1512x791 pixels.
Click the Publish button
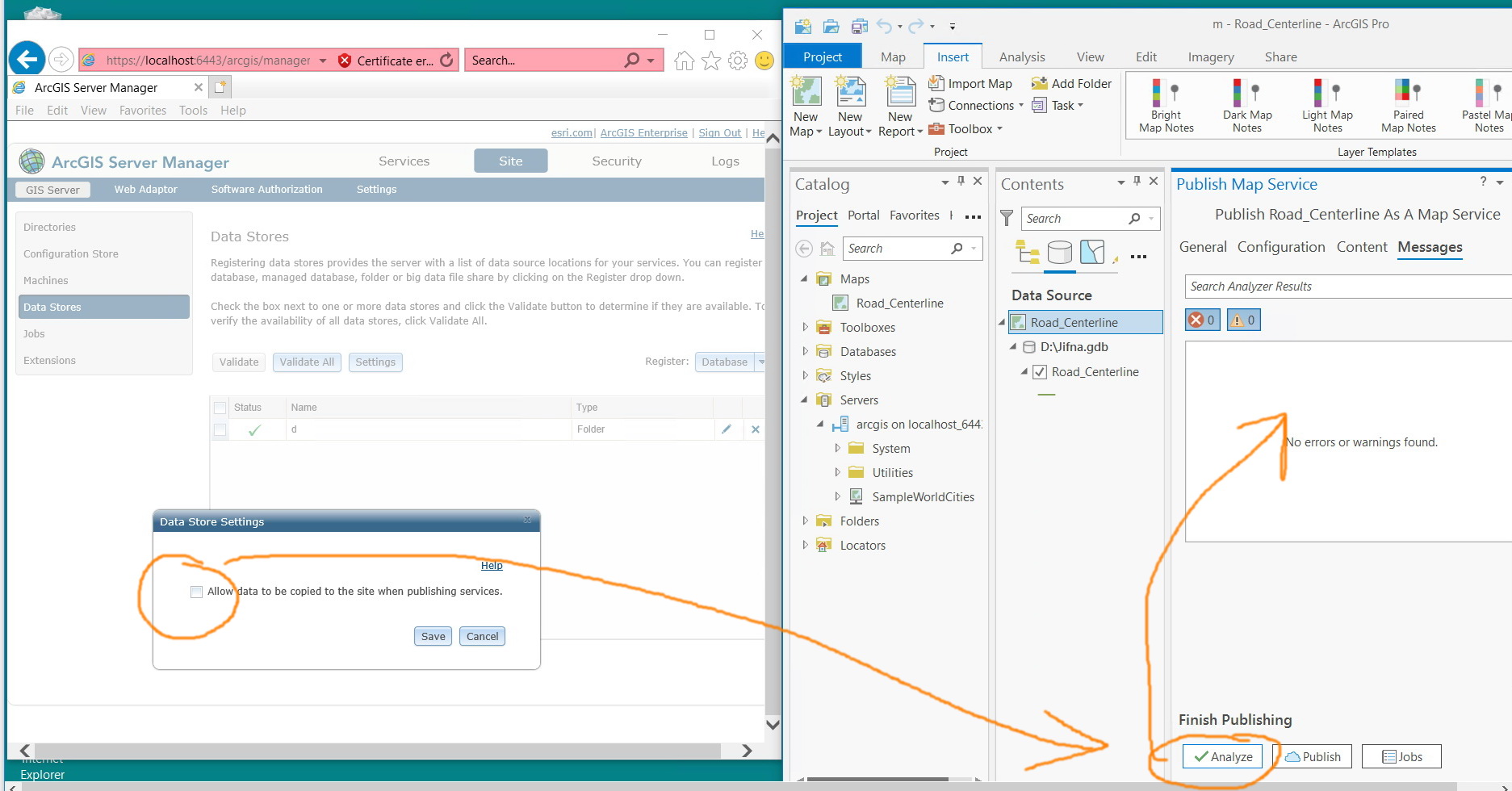pos(1313,756)
